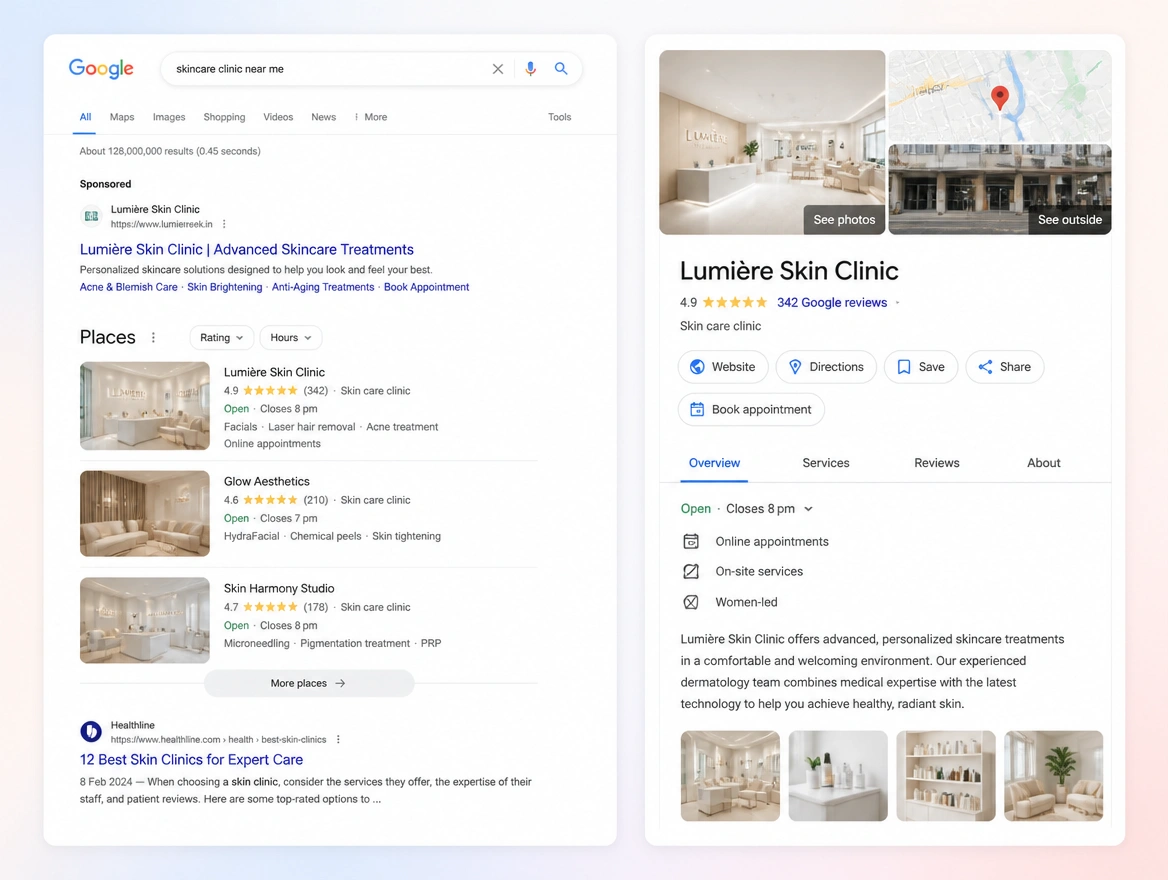Click the arrow in More places

pyautogui.click(x=340, y=683)
